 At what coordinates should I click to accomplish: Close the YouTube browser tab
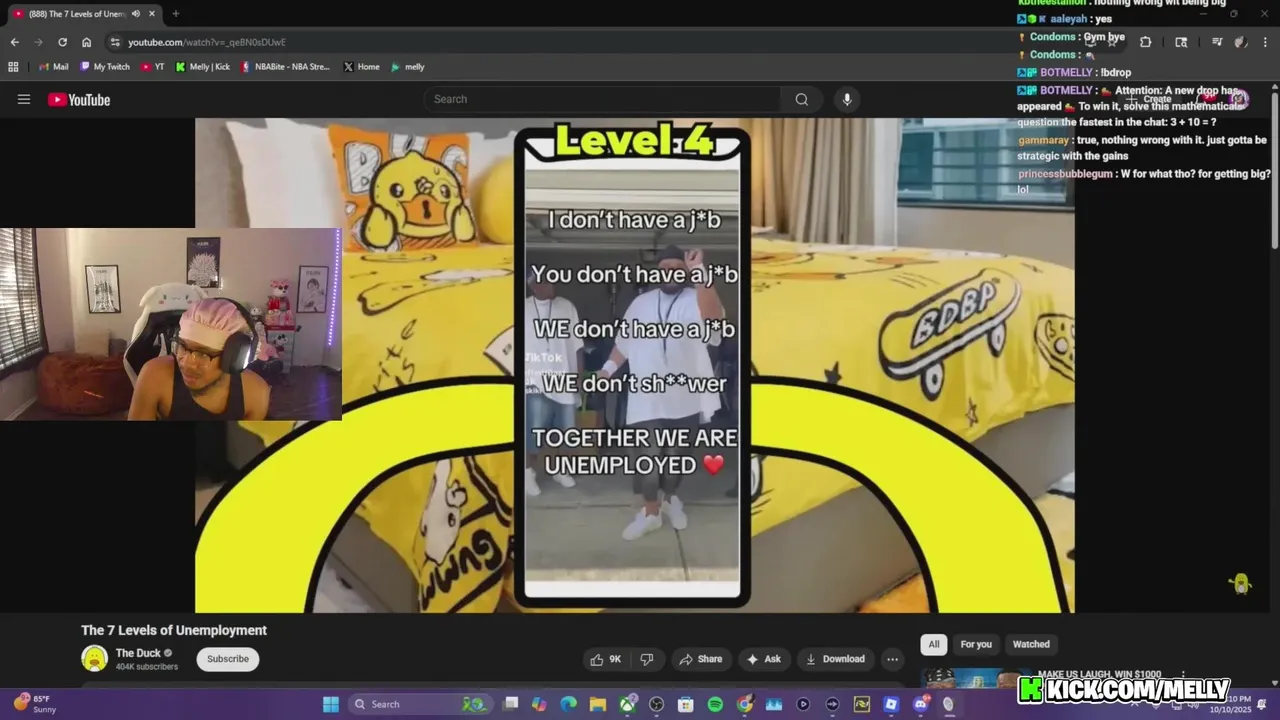[x=153, y=14]
